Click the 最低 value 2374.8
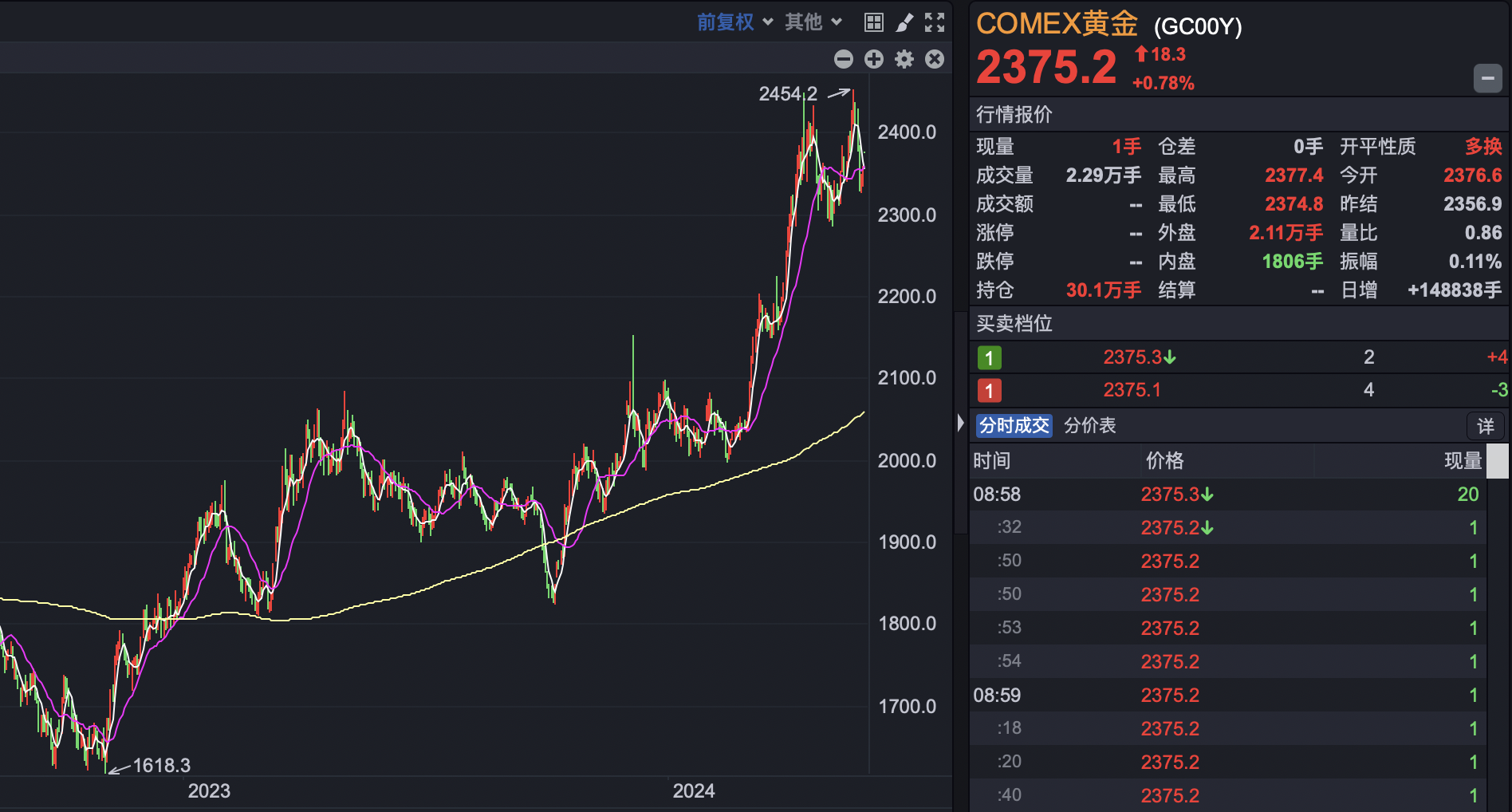 (1293, 204)
